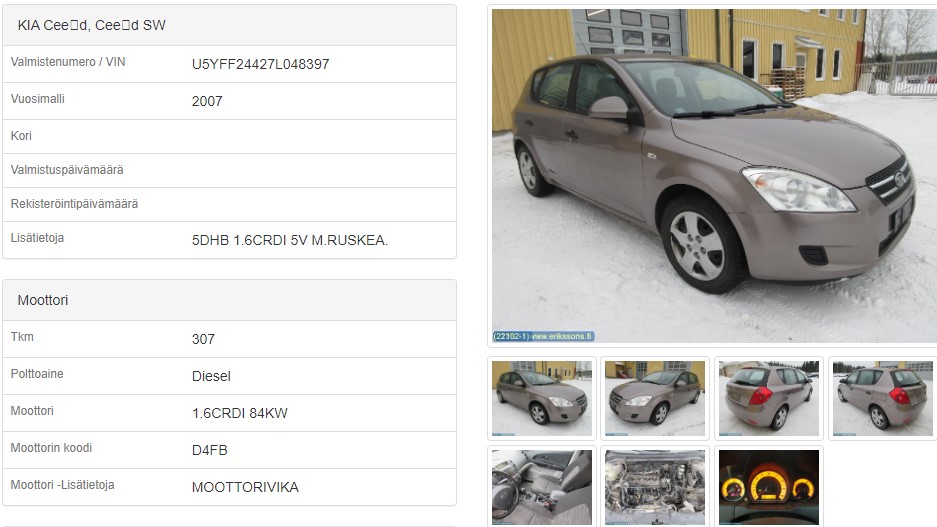Open the engine bay thumbnail
This screenshot has width=937, height=527.
tap(655, 487)
